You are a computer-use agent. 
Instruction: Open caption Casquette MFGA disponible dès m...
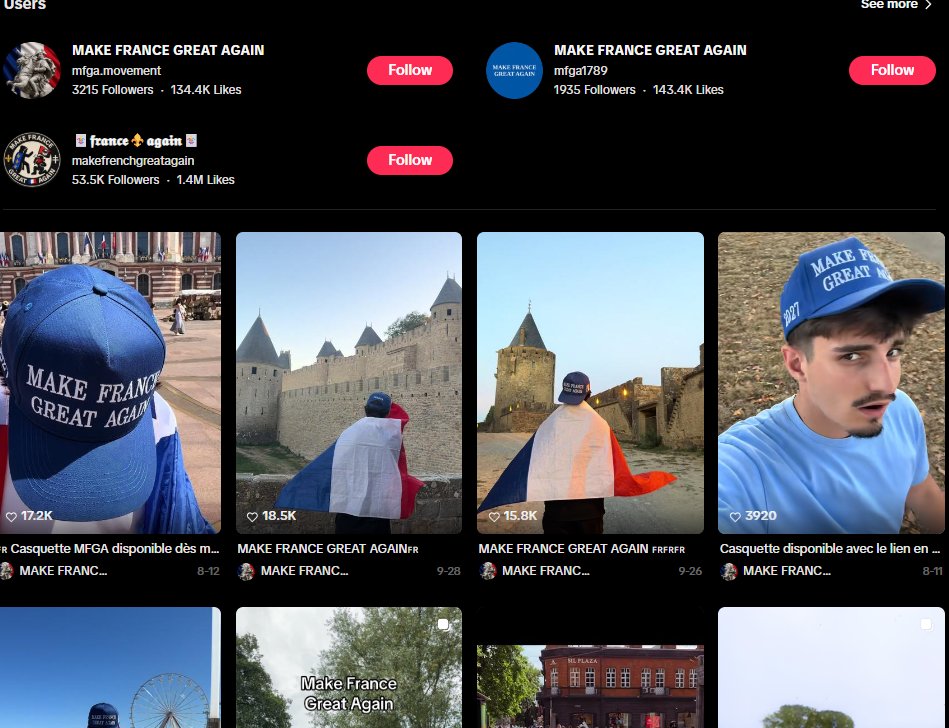pyautogui.click(x=110, y=549)
